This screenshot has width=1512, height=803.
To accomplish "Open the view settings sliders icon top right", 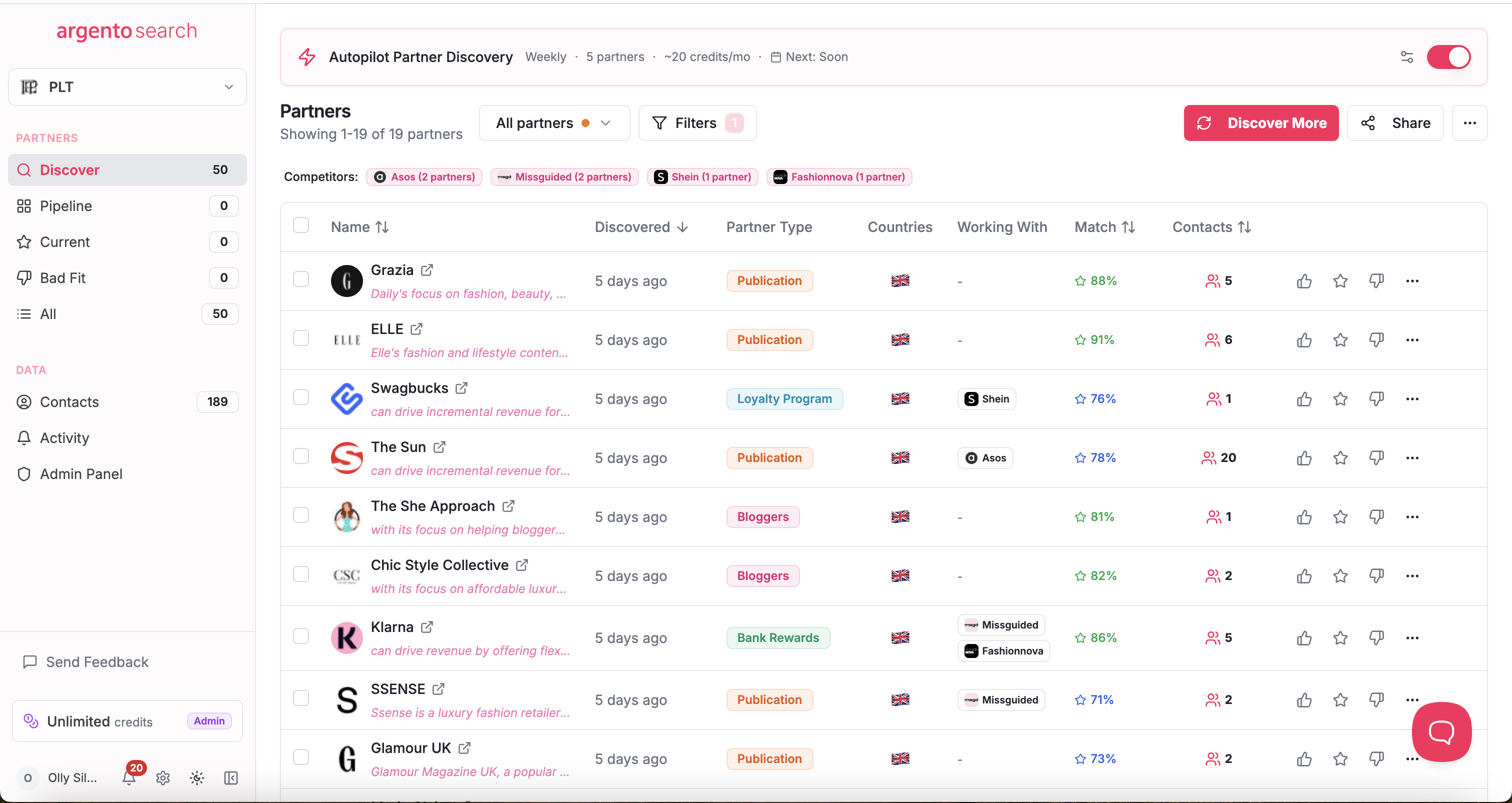I will [1407, 56].
